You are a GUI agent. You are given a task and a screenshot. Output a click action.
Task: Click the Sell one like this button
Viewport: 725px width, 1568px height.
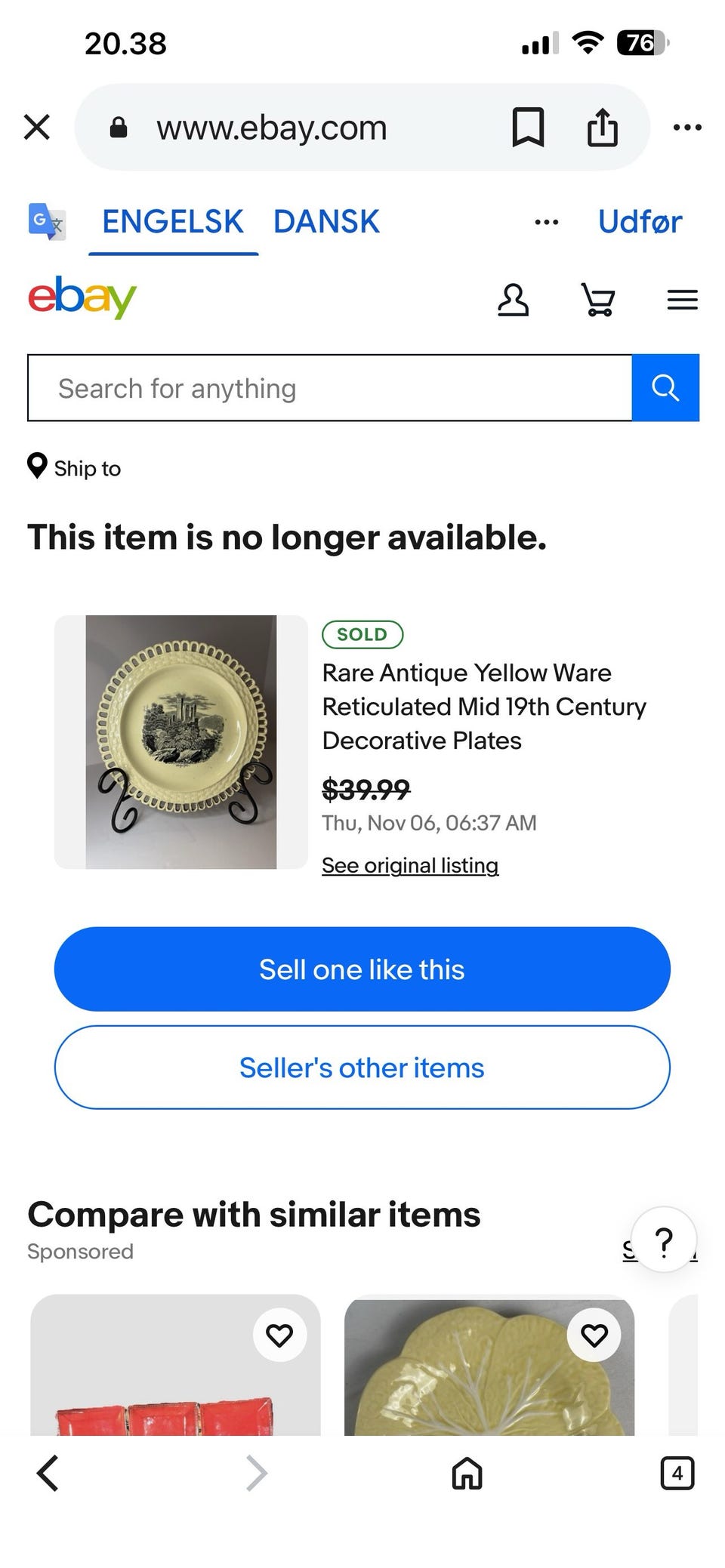(362, 969)
